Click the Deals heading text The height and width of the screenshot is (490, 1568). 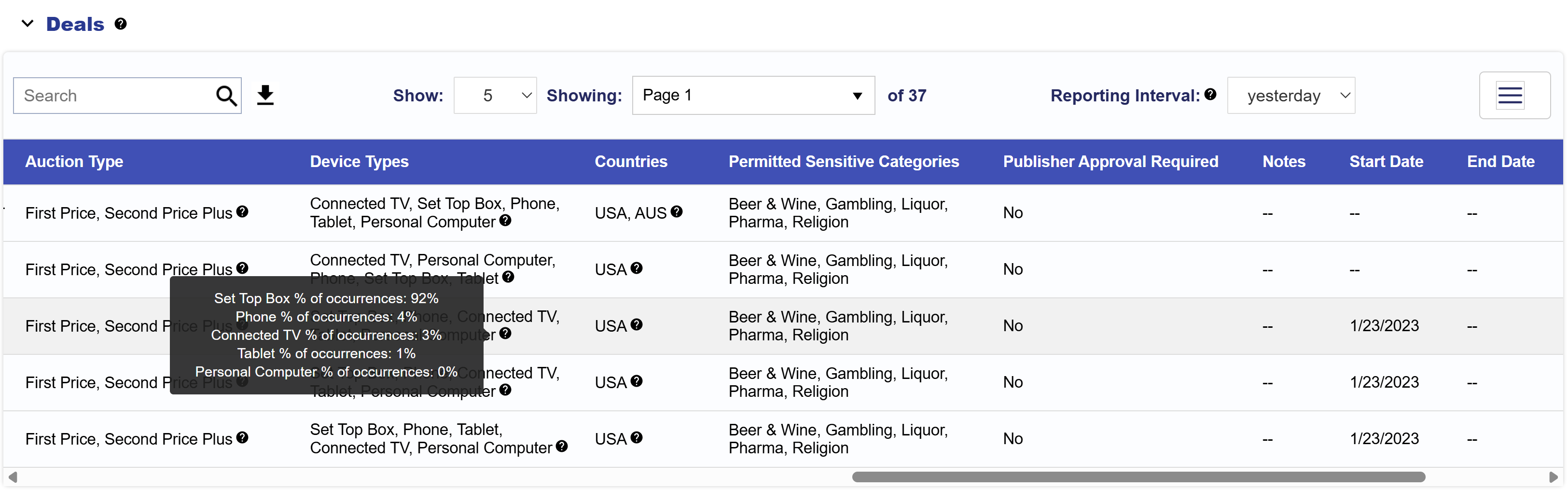click(x=75, y=24)
